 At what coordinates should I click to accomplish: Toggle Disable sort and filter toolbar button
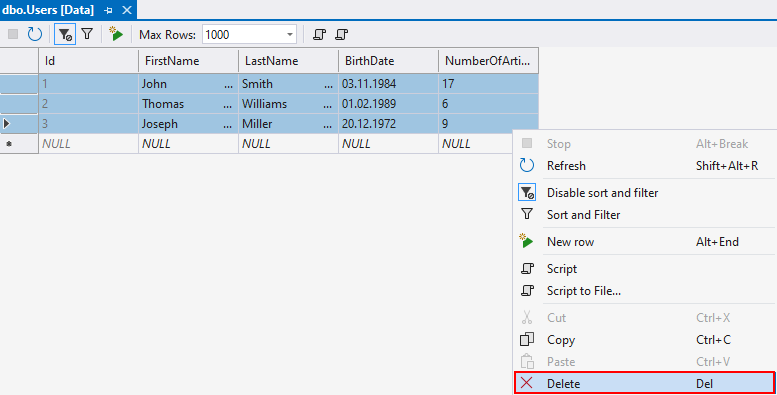click(65, 34)
